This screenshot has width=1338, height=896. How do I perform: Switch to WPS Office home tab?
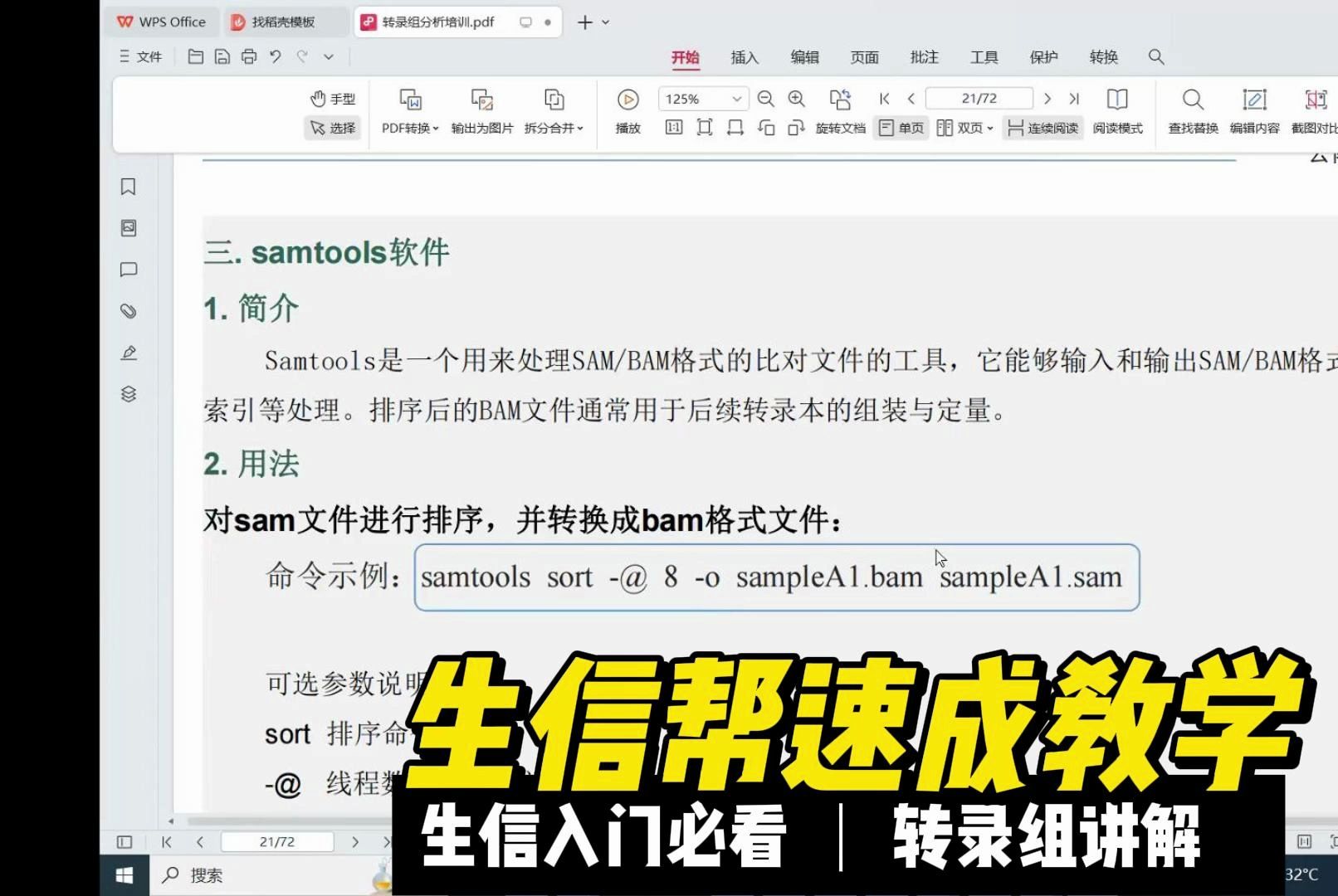(x=161, y=22)
